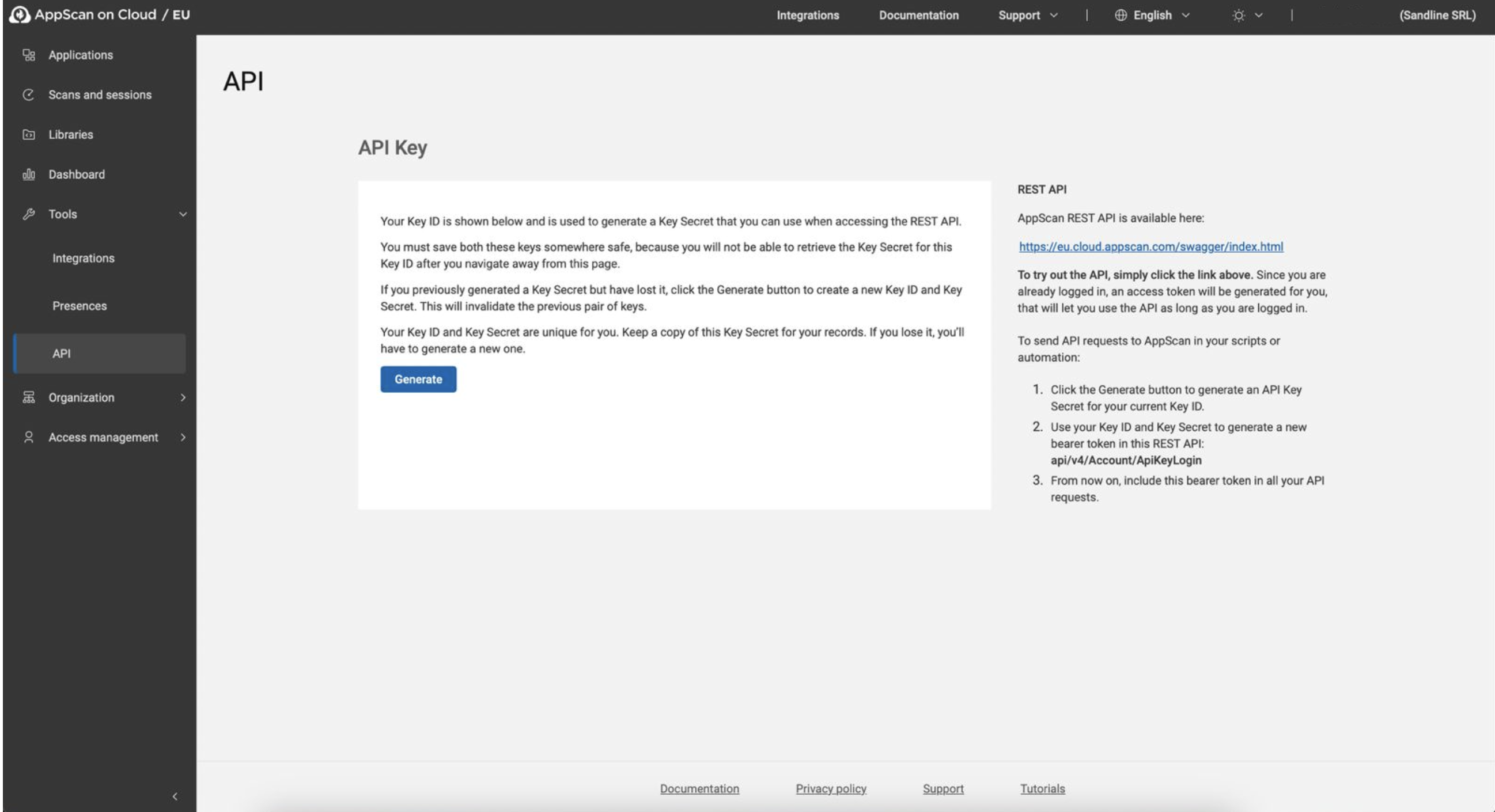Go to Scans and sessions
This screenshot has height=812, width=1495.
(x=99, y=94)
